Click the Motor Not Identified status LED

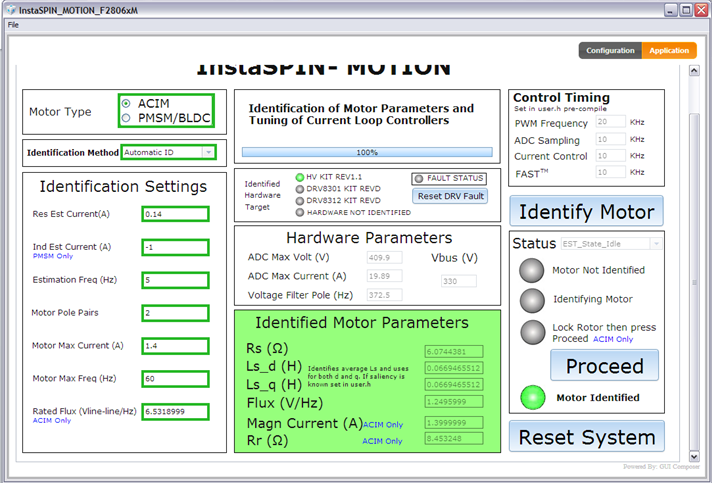(532, 271)
